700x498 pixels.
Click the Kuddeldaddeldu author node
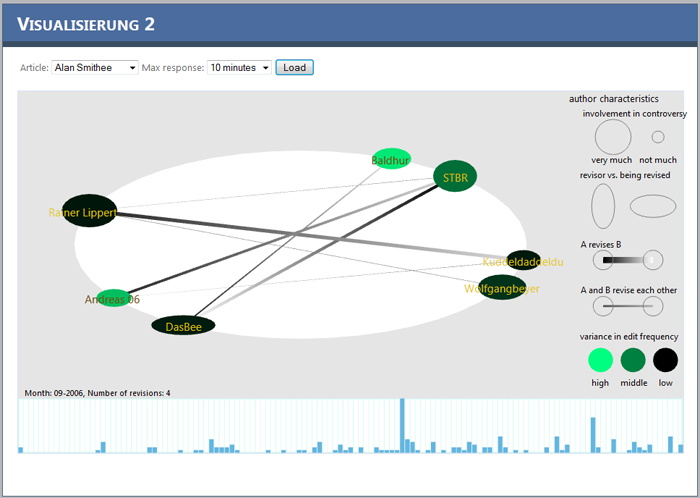tap(523, 260)
